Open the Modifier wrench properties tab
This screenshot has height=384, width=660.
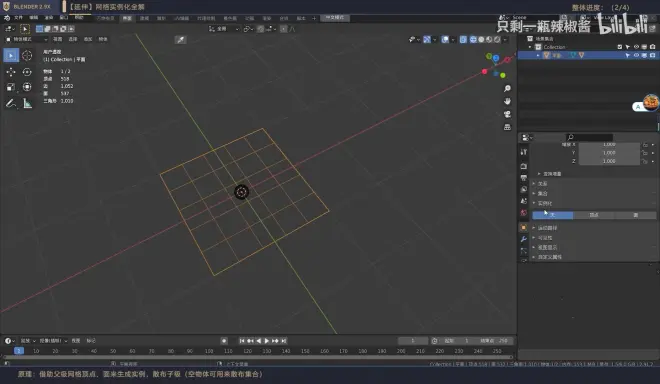click(x=524, y=239)
